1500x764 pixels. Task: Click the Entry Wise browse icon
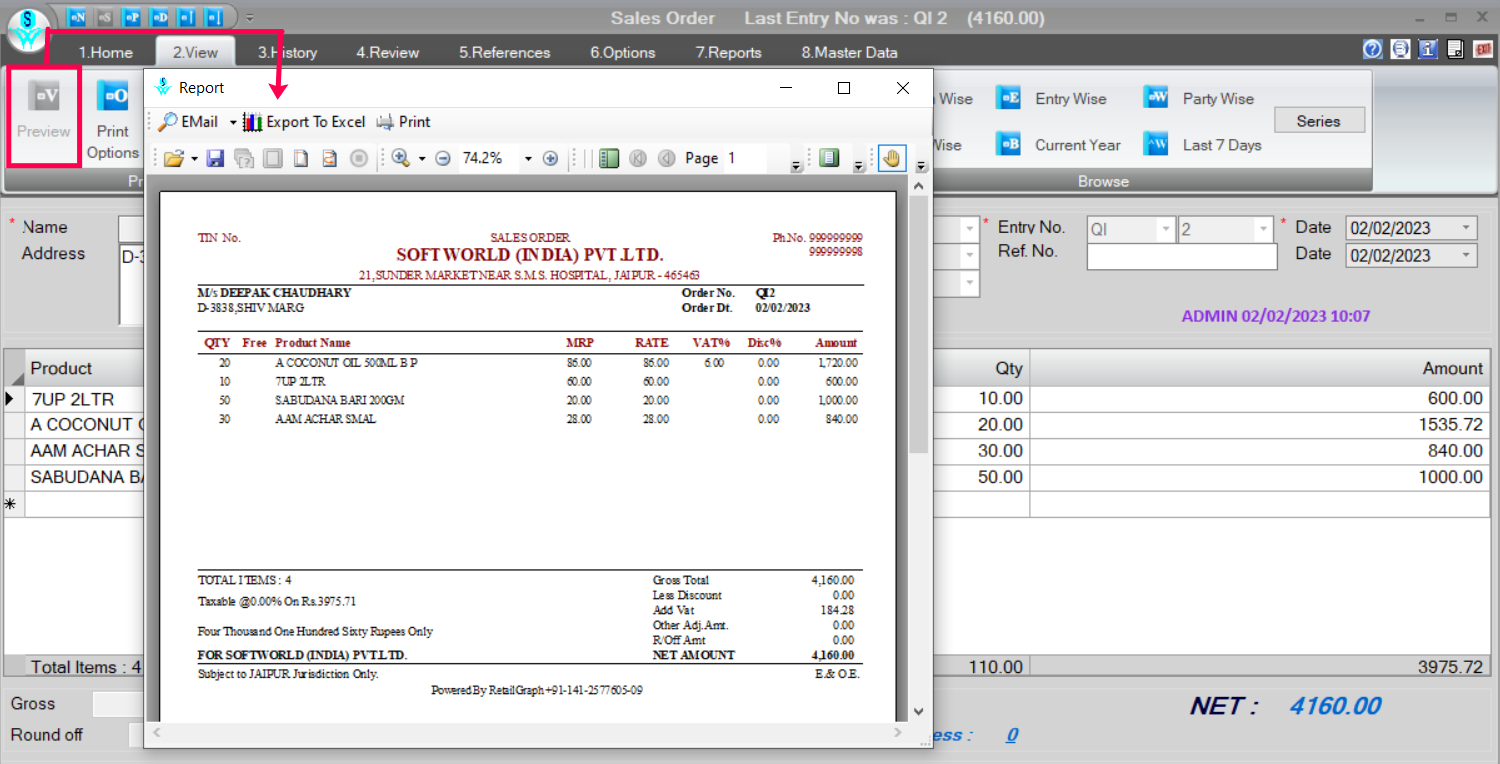click(x=1007, y=98)
